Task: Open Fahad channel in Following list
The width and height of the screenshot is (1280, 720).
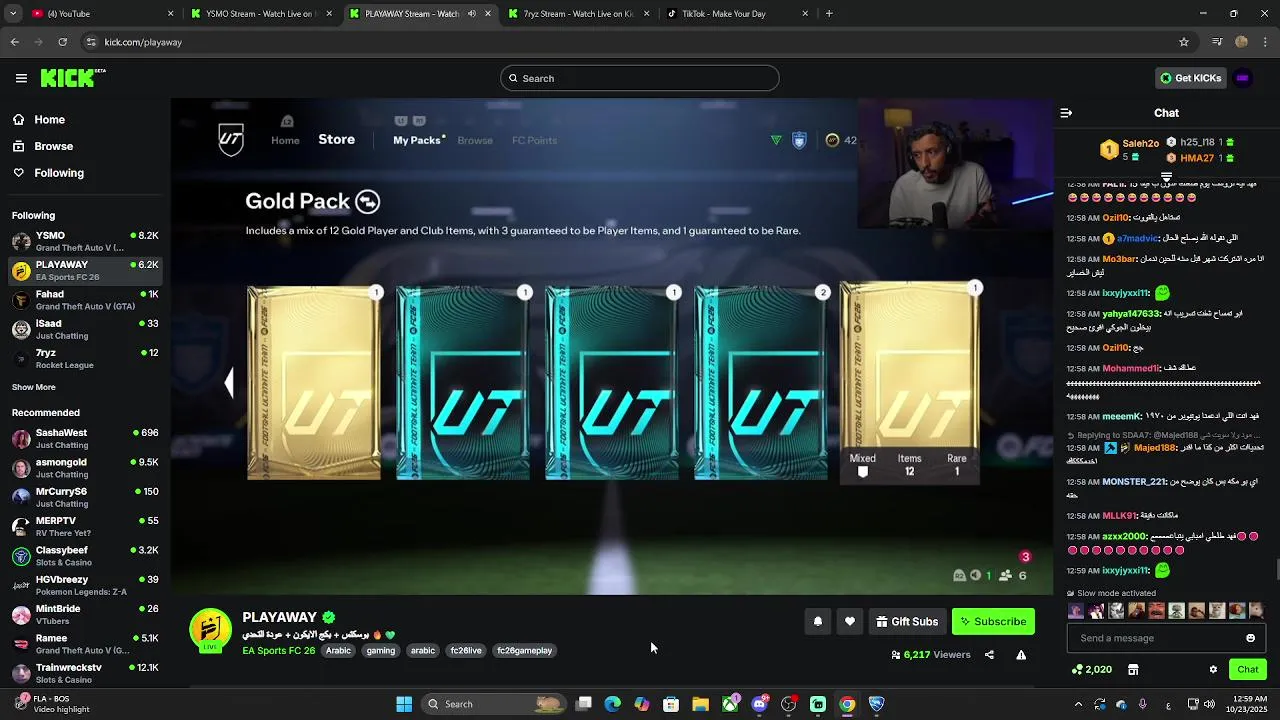Action: tap(85, 300)
